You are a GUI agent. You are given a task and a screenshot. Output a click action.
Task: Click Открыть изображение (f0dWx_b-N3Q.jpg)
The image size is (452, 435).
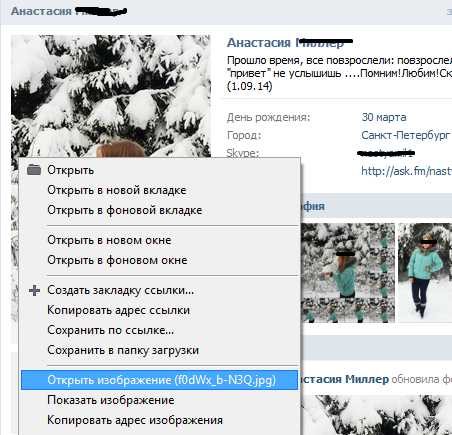(160, 380)
